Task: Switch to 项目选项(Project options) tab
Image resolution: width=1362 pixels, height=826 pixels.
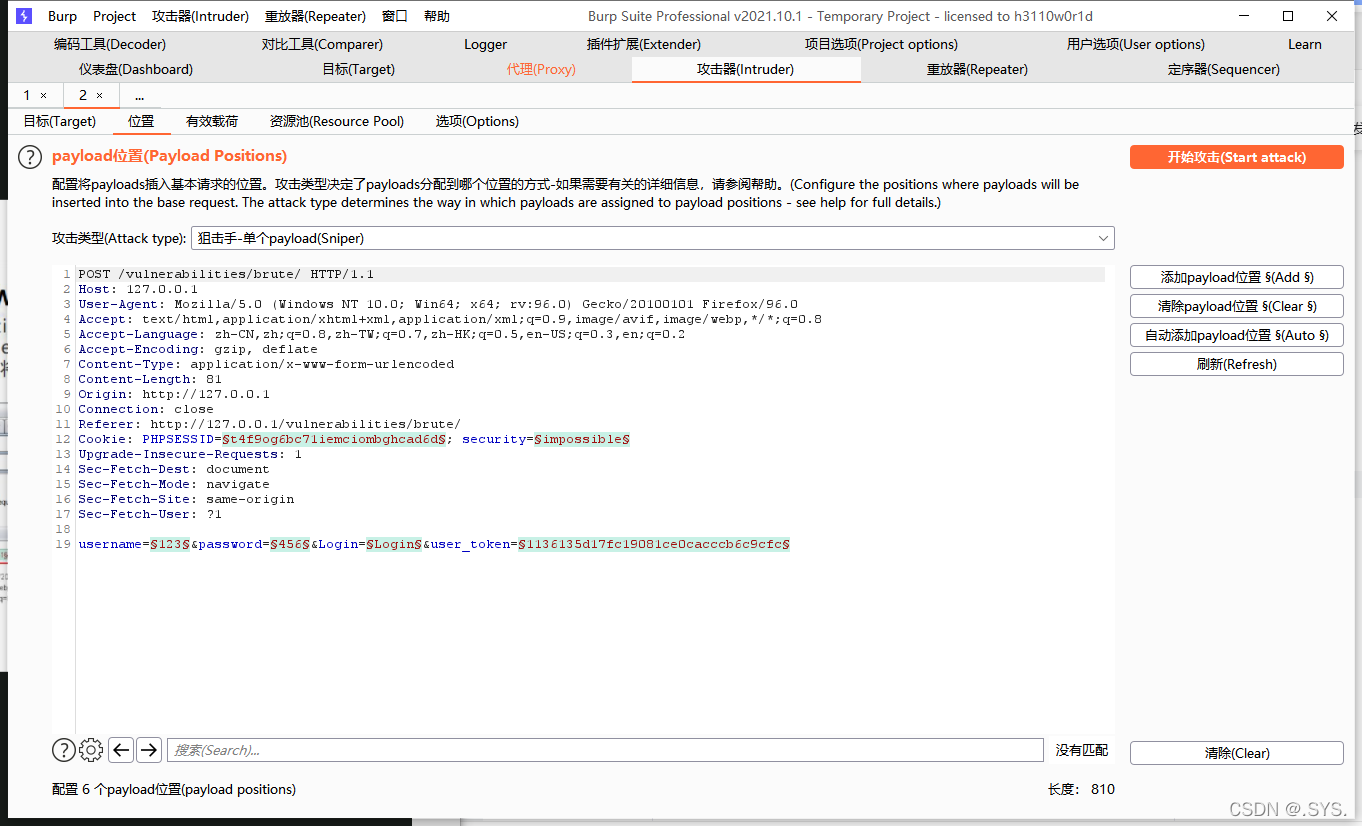Action: (x=881, y=44)
